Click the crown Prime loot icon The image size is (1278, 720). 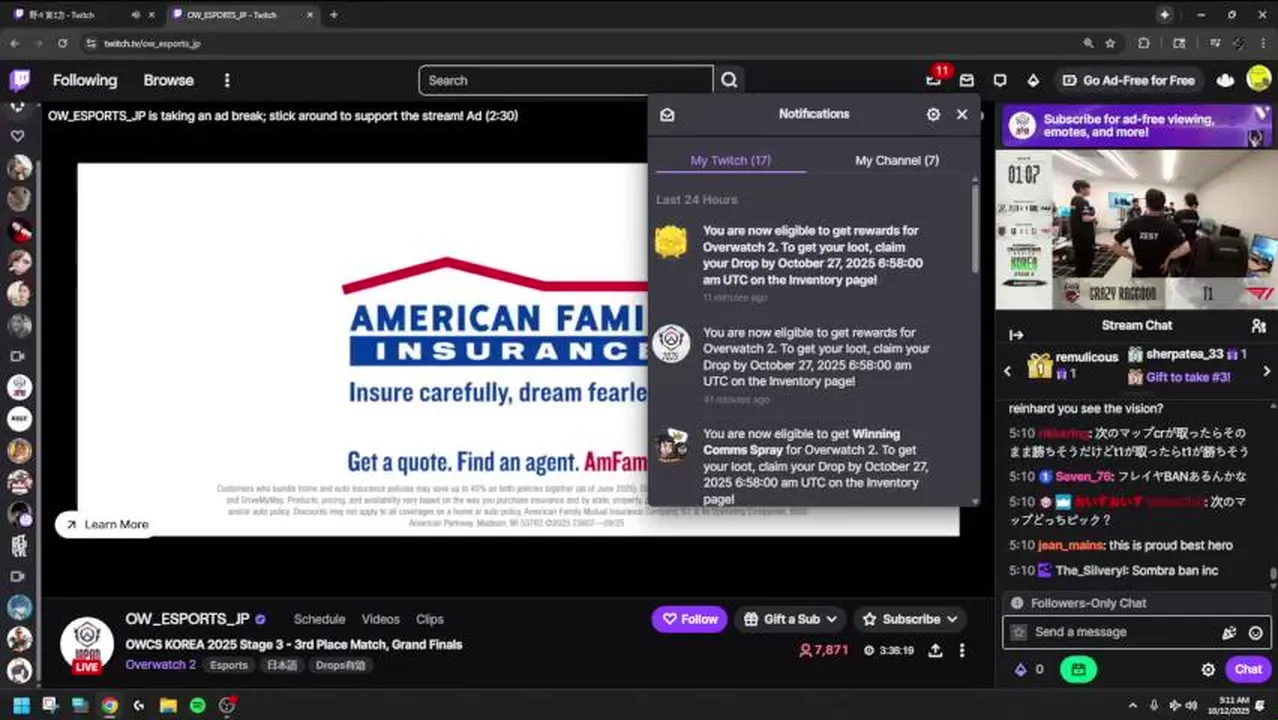[1225, 80]
